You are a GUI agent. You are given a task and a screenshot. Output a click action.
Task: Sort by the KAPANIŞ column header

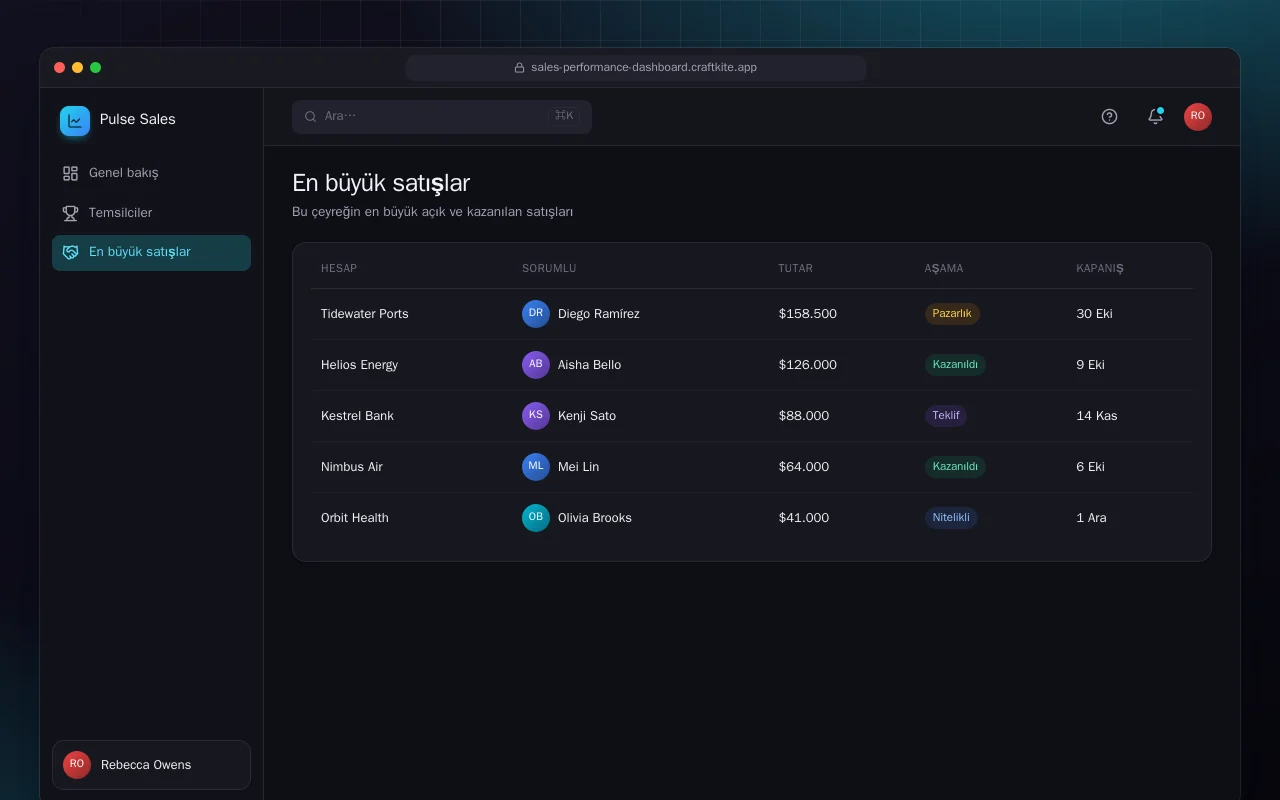(x=1100, y=268)
